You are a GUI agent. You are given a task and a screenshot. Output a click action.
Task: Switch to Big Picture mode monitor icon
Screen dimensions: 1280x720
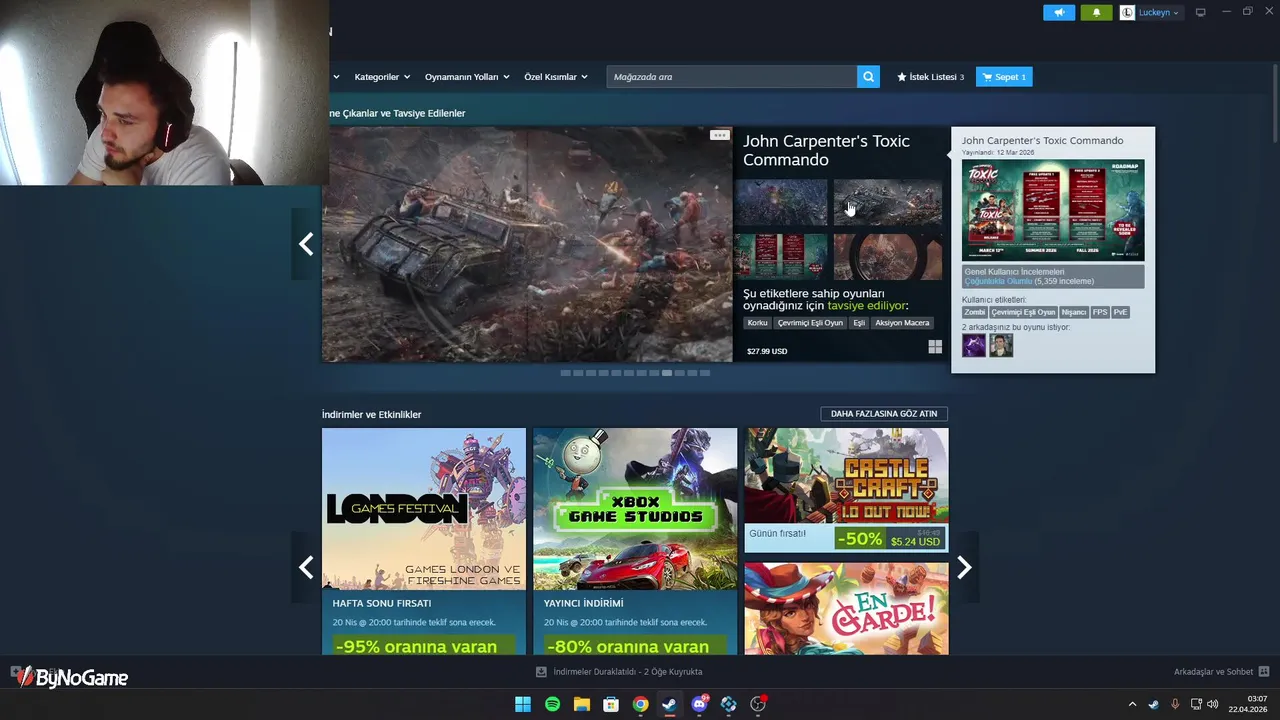click(1201, 12)
